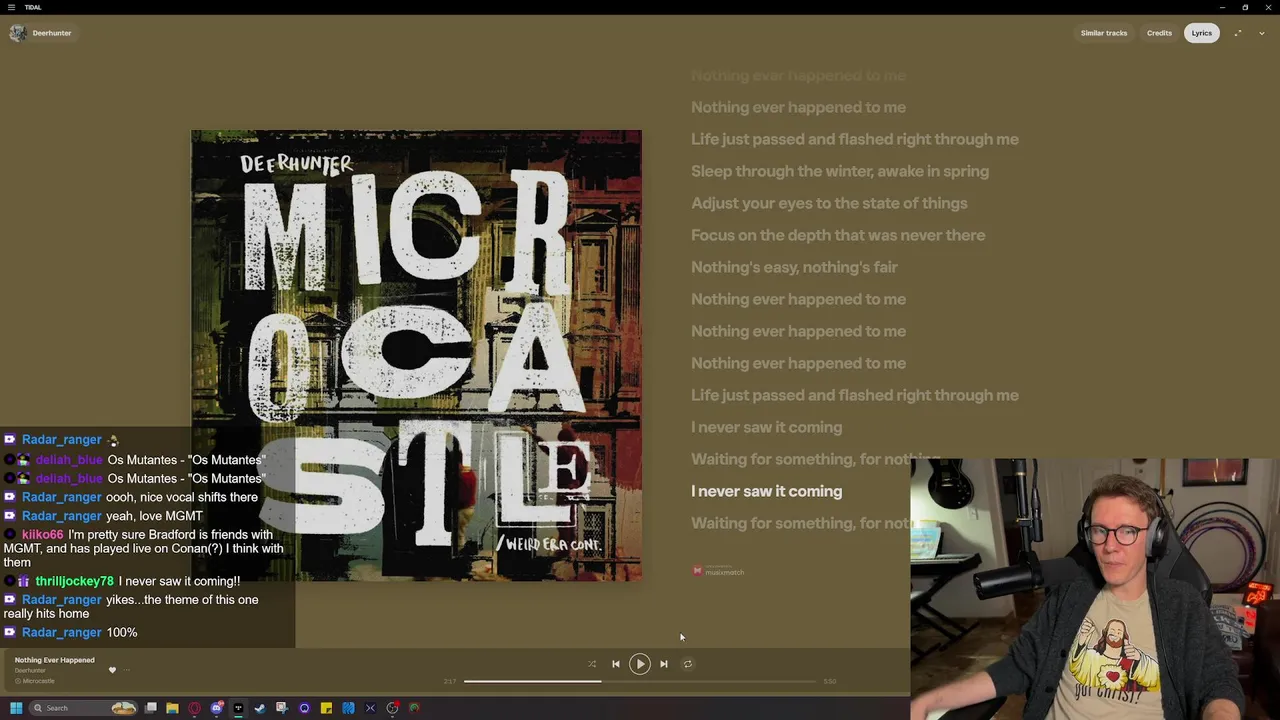Click the musixmatch lyrics provider logo
The image size is (1280, 720).
[718, 571]
